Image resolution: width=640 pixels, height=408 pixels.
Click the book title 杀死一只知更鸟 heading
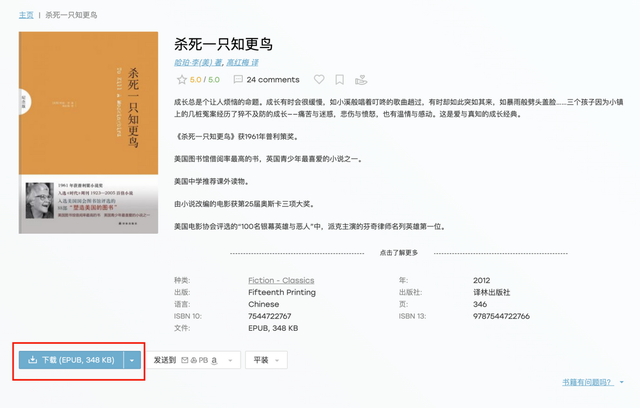coord(223,44)
